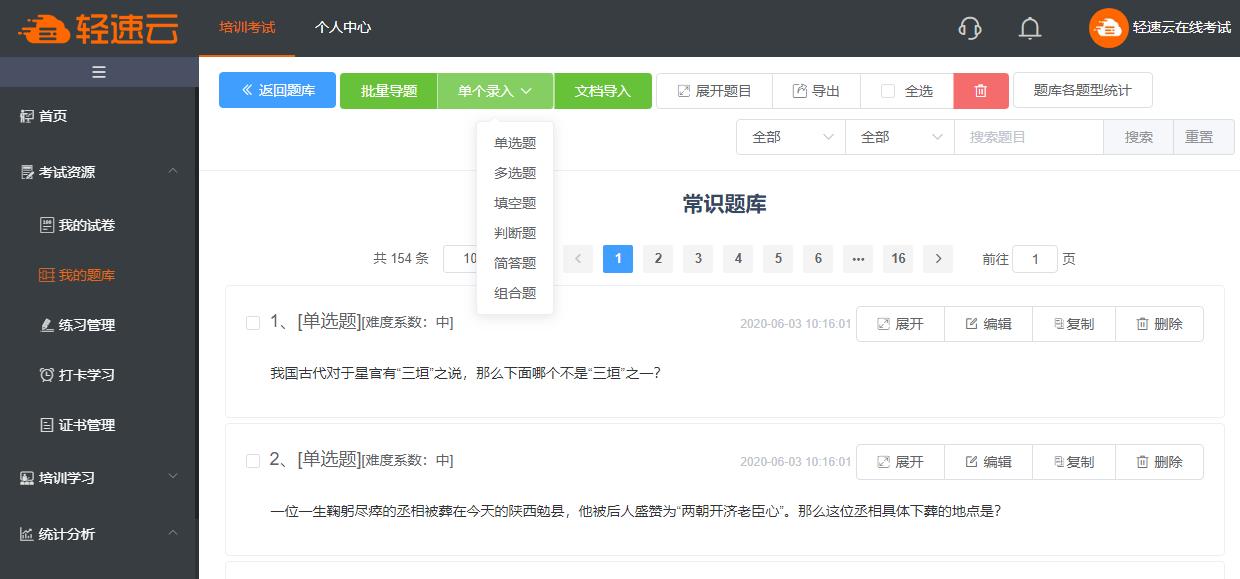Click the 导出 export icon button
This screenshot has width=1240, height=579.
(x=816, y=90)
